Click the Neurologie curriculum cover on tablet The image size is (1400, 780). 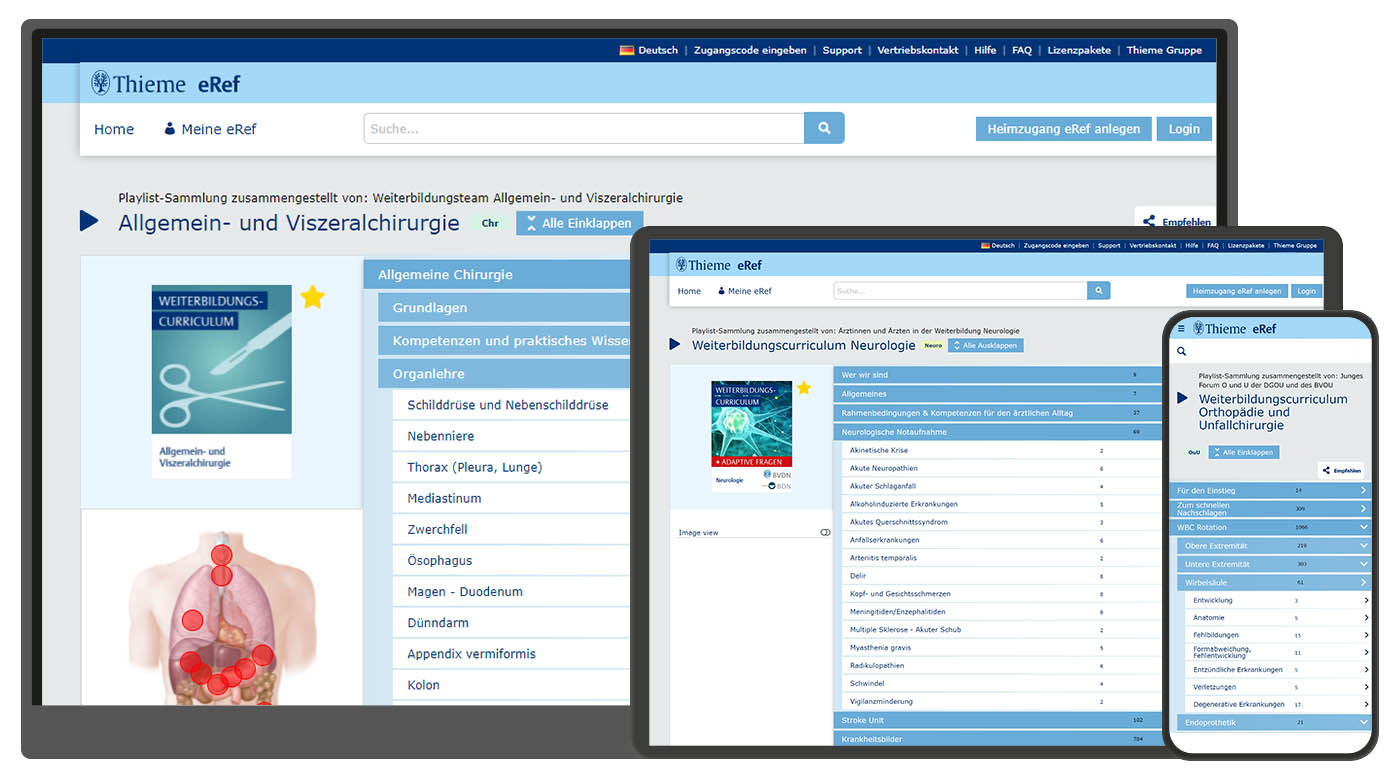[752, 437]
